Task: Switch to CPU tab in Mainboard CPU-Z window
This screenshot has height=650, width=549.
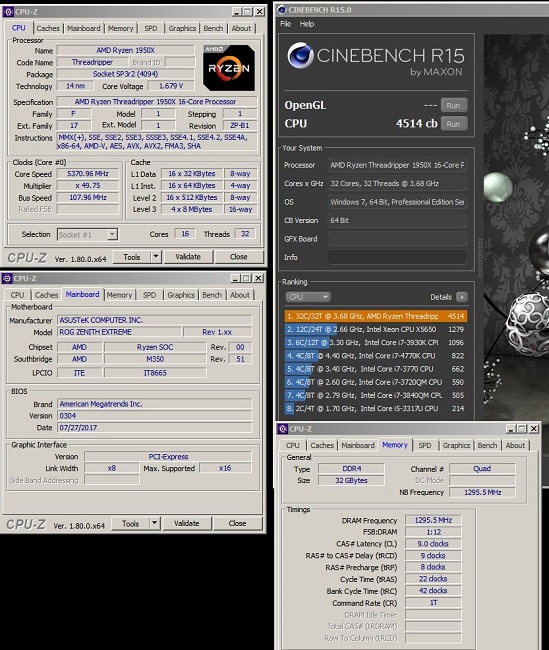Action: click(17, 295)
